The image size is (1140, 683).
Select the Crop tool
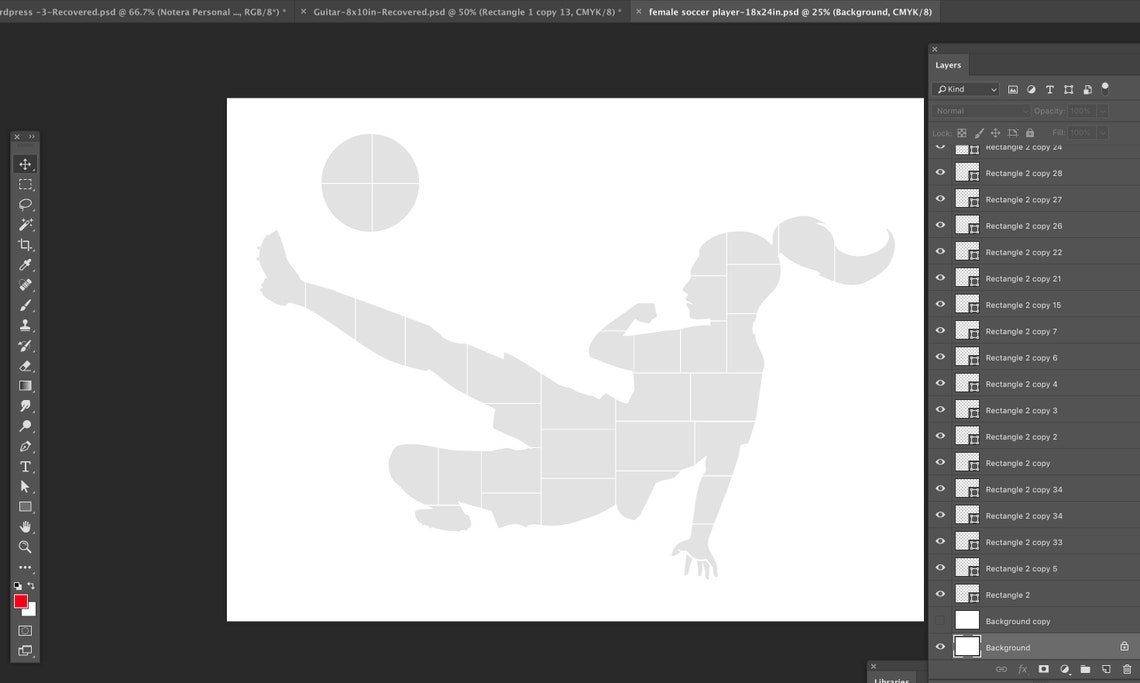coord(25,244)
